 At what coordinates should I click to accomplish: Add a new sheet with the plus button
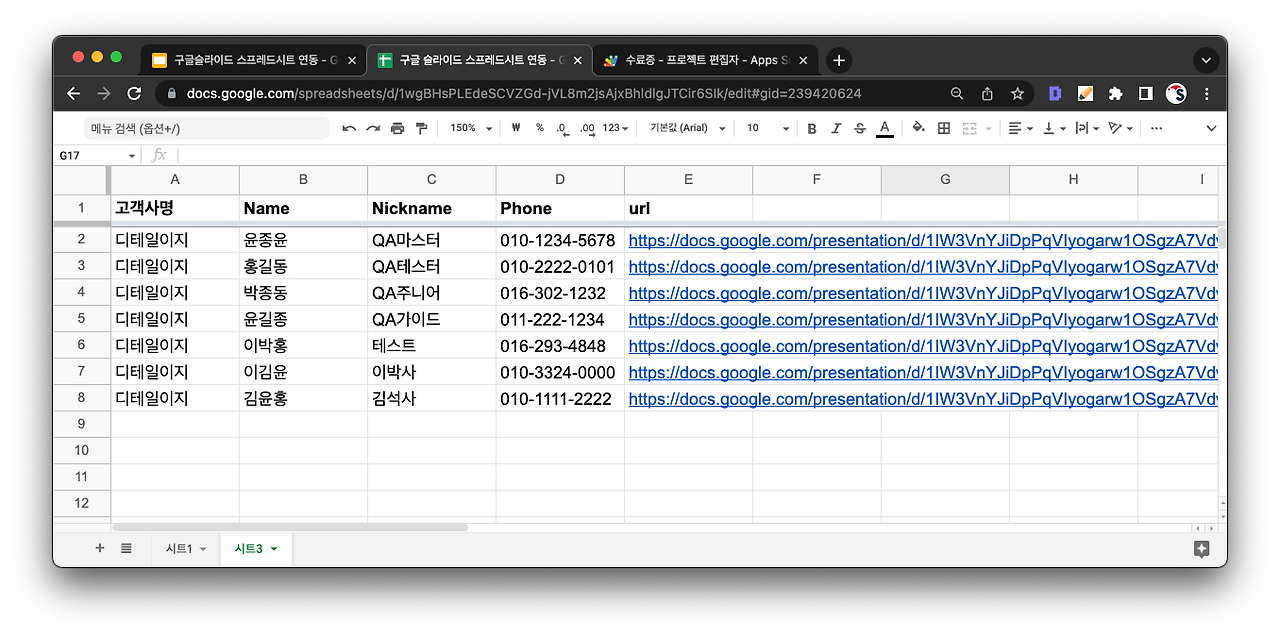tap(99, 548)
